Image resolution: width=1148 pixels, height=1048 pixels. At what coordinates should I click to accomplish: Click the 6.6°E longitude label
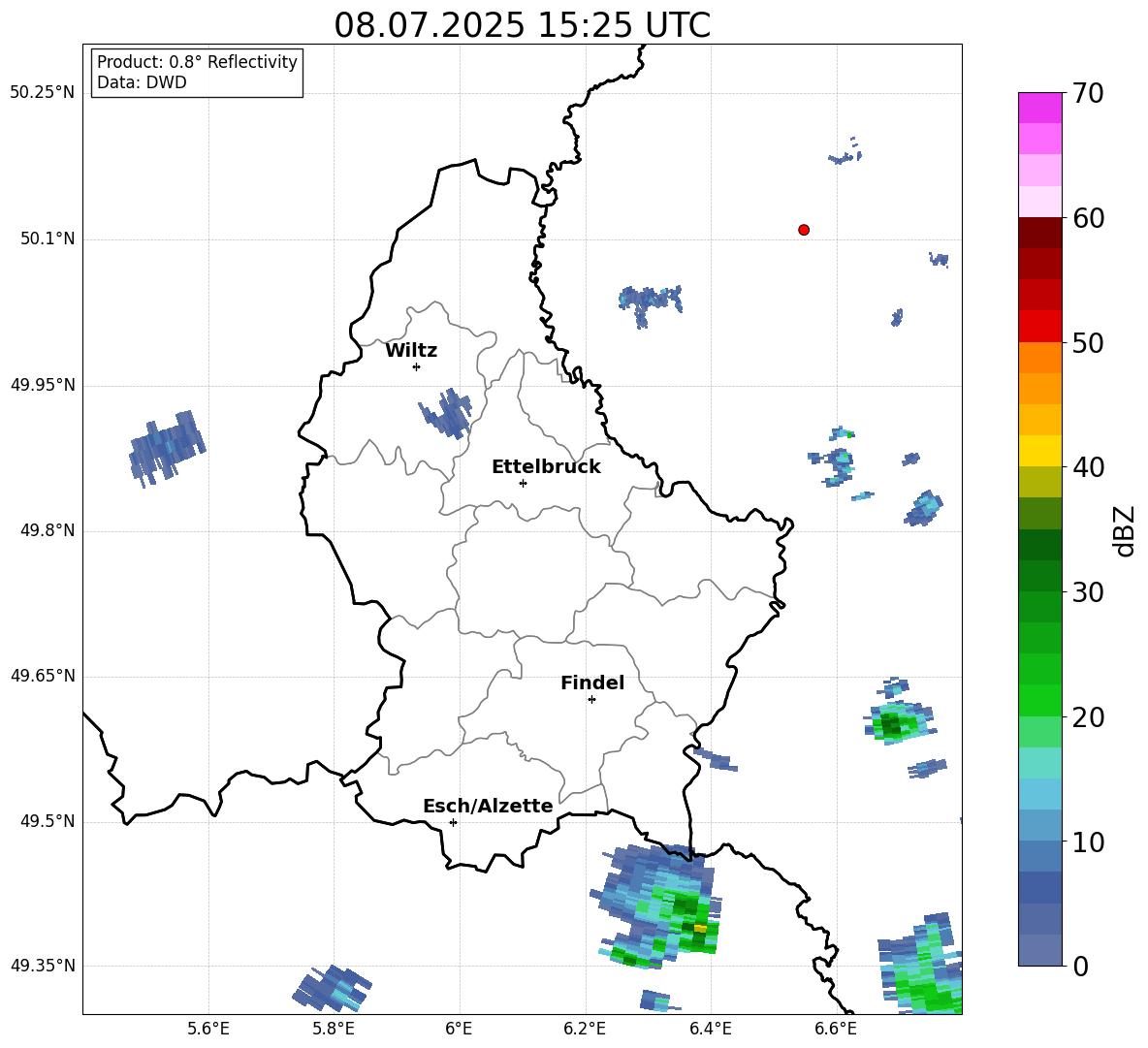[836, 1029]
